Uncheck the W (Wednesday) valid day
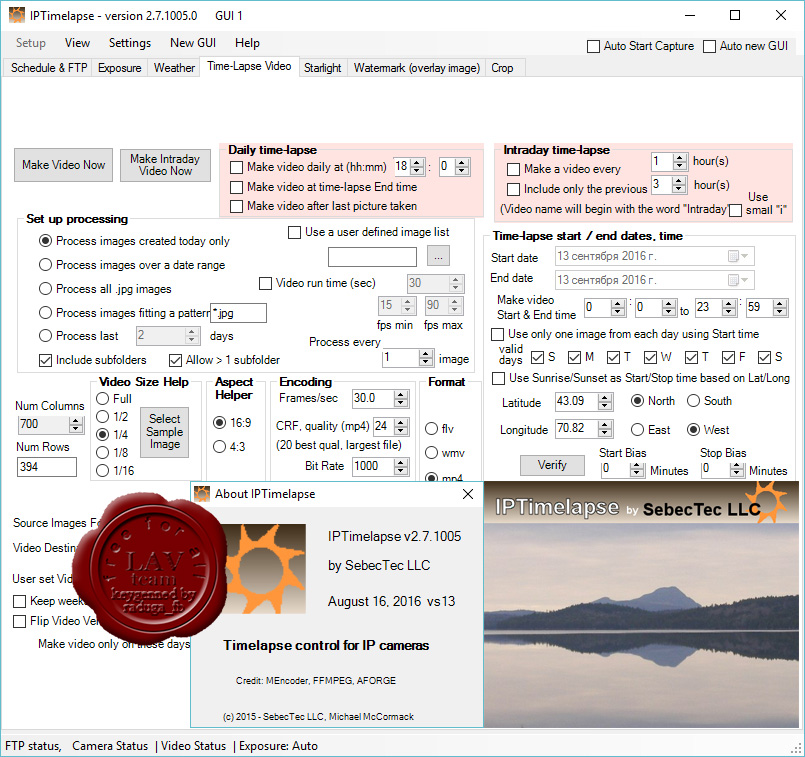This screenshot has height=757, width=805. click(x=650, y=357)
